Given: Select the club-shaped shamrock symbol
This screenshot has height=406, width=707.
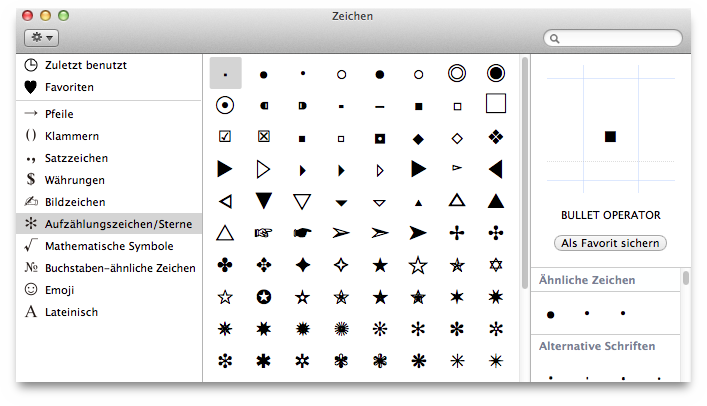Looking at the screenshot, I should (x=225, y=265).
